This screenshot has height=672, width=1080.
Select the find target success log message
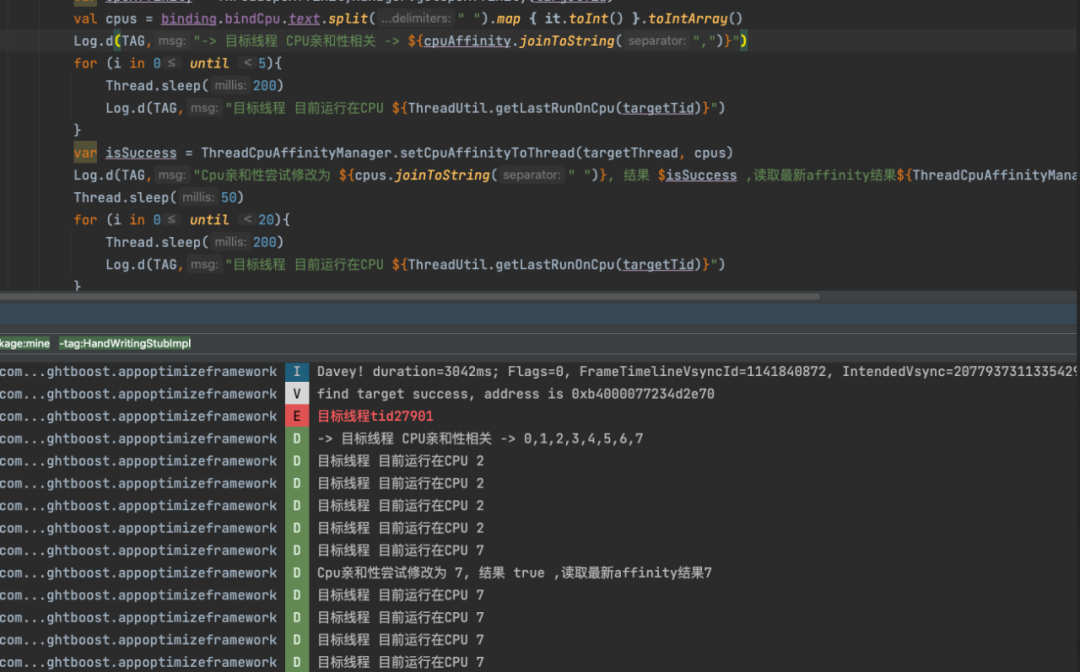click(515, 394)
